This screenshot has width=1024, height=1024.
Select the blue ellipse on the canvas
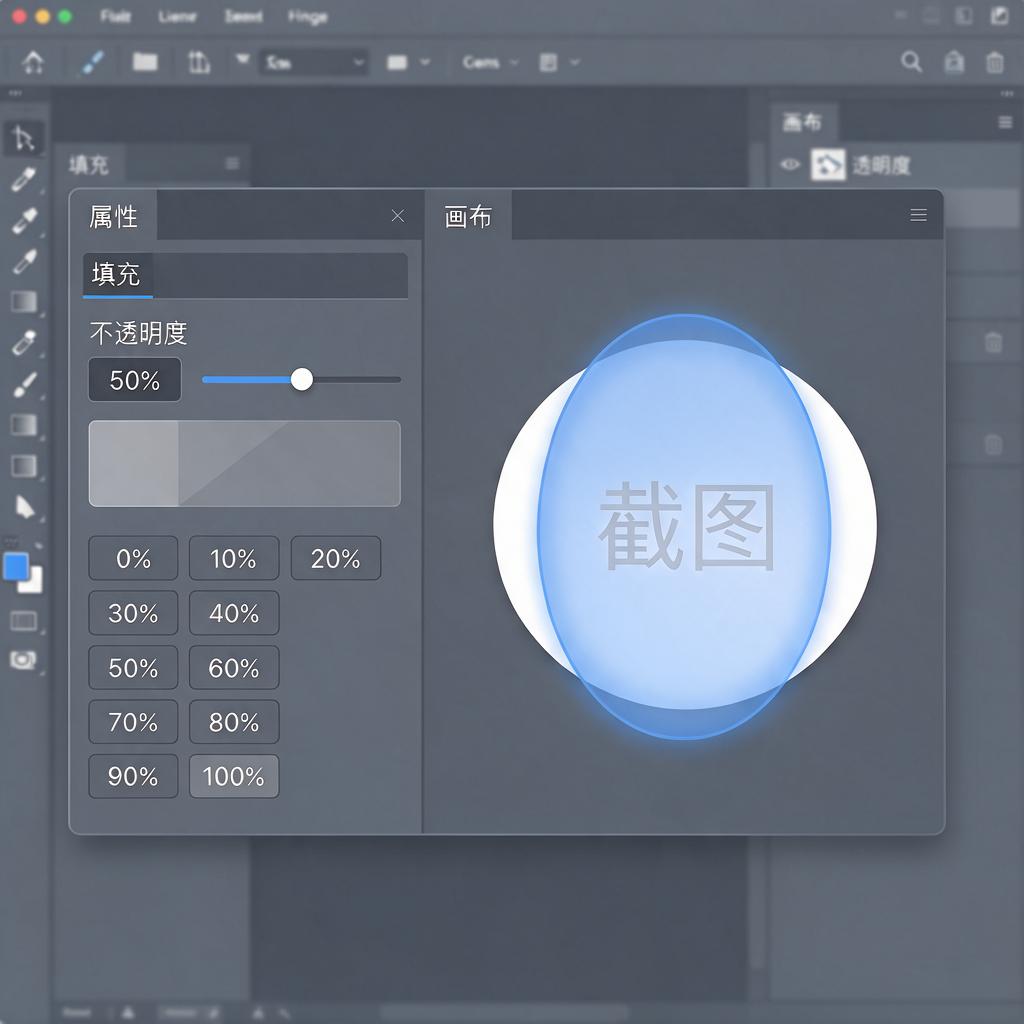684,526
